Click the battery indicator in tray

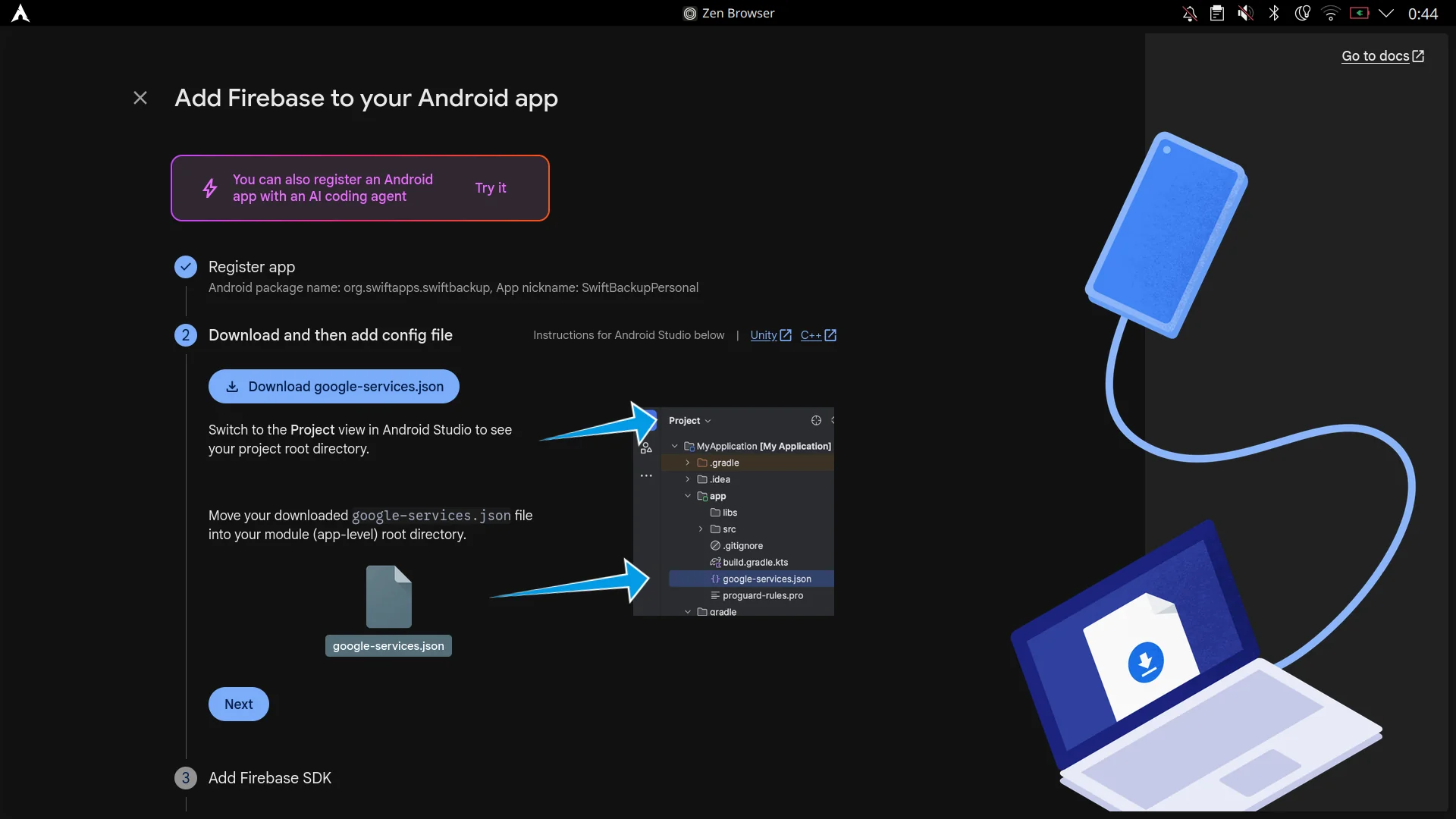click(x=1359, y=13)
